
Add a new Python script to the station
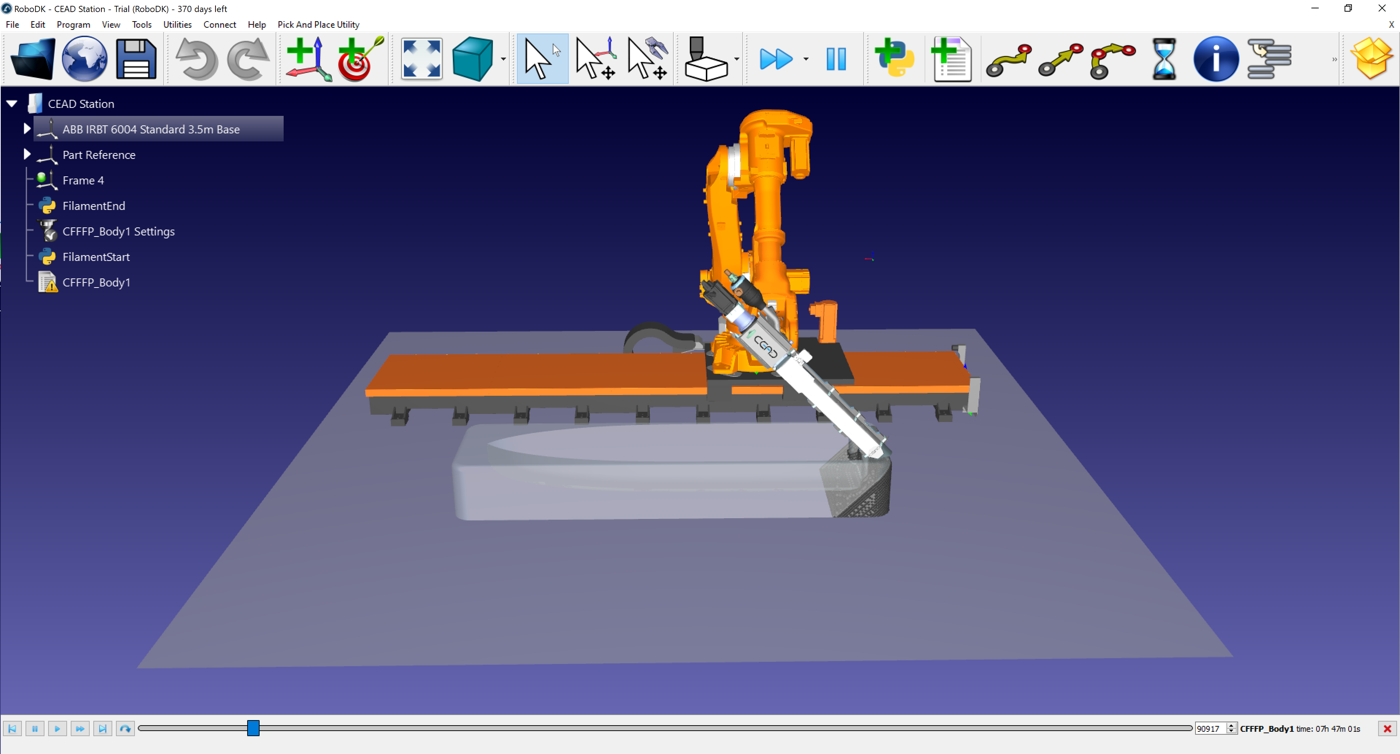(x=895, y=59)
